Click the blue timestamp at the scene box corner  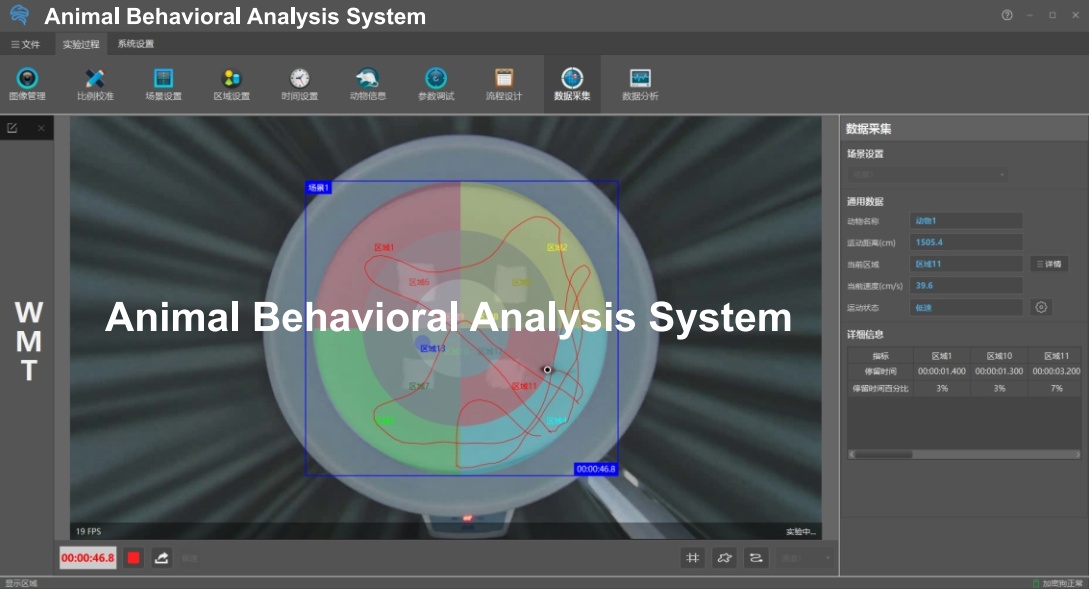[596, 469]
